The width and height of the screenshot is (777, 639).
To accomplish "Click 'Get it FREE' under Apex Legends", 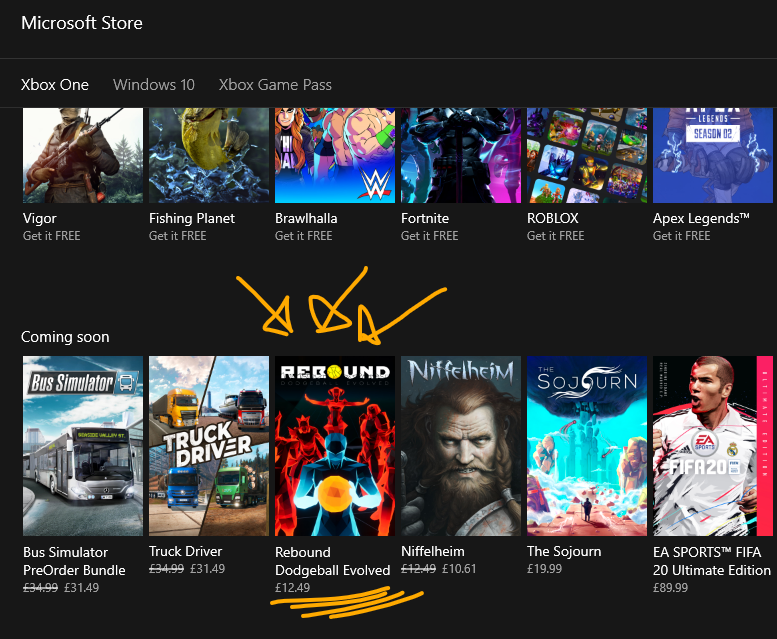I will tap(681, 236).
